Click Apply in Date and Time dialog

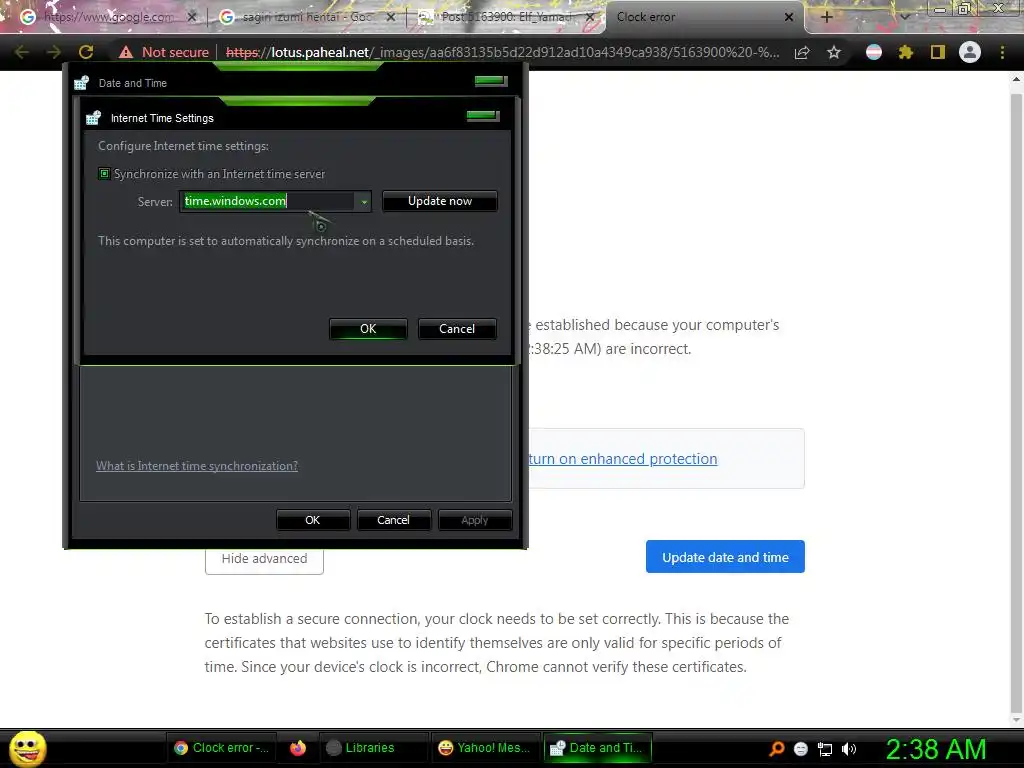coord(475,520)
